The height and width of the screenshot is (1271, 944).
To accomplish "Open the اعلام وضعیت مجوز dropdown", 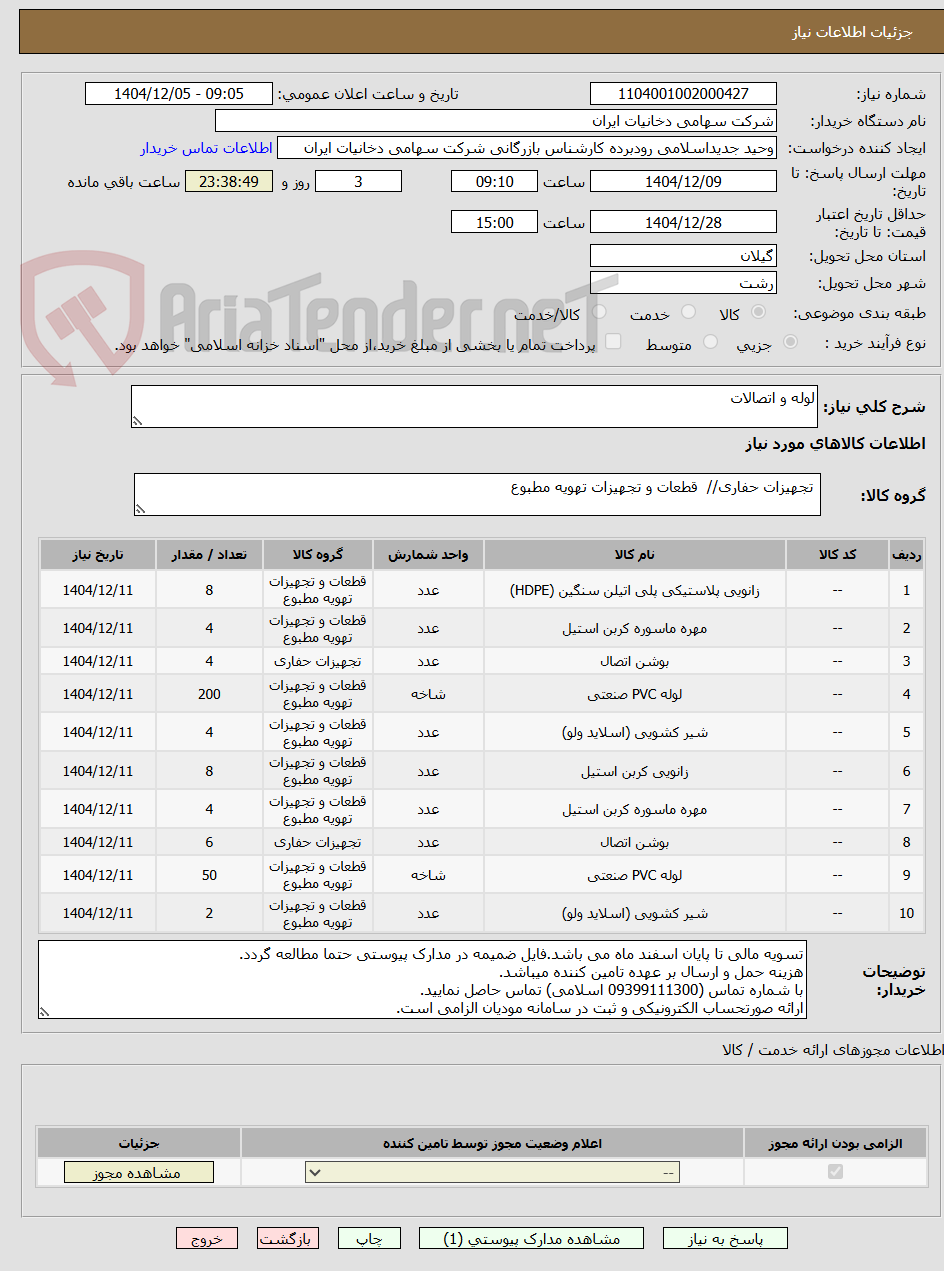I will [x=492, y=1172].
